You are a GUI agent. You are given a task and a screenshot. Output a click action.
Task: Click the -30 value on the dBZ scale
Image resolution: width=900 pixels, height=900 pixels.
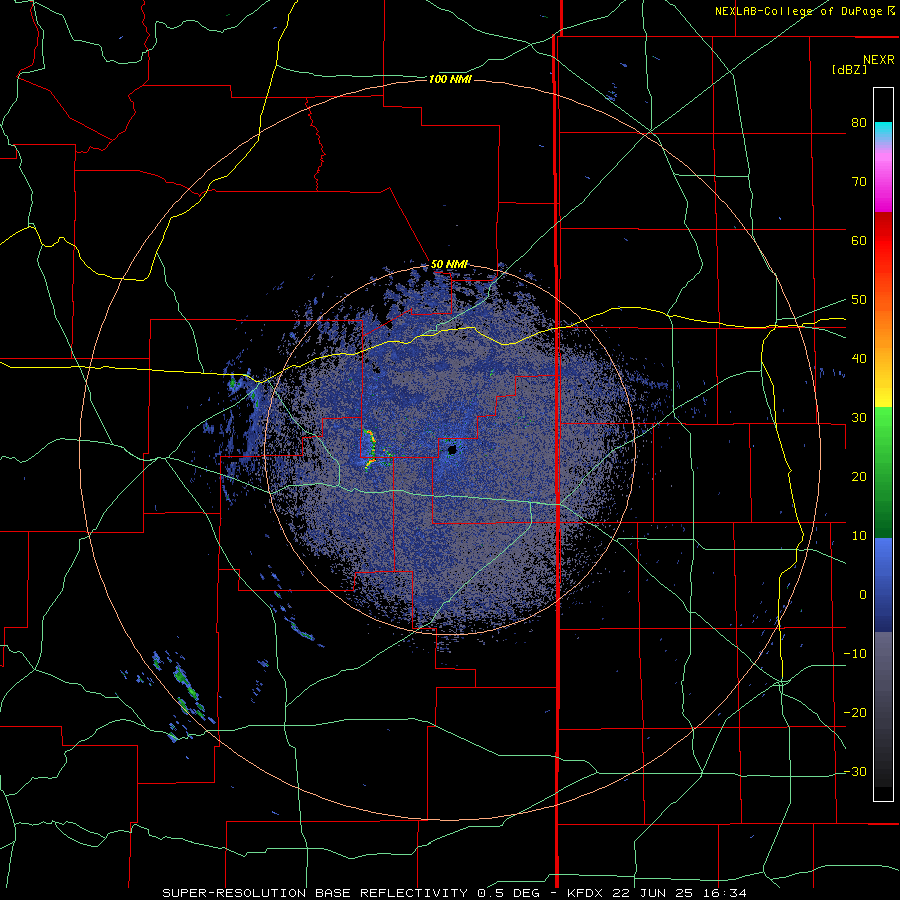pos(855,772)
